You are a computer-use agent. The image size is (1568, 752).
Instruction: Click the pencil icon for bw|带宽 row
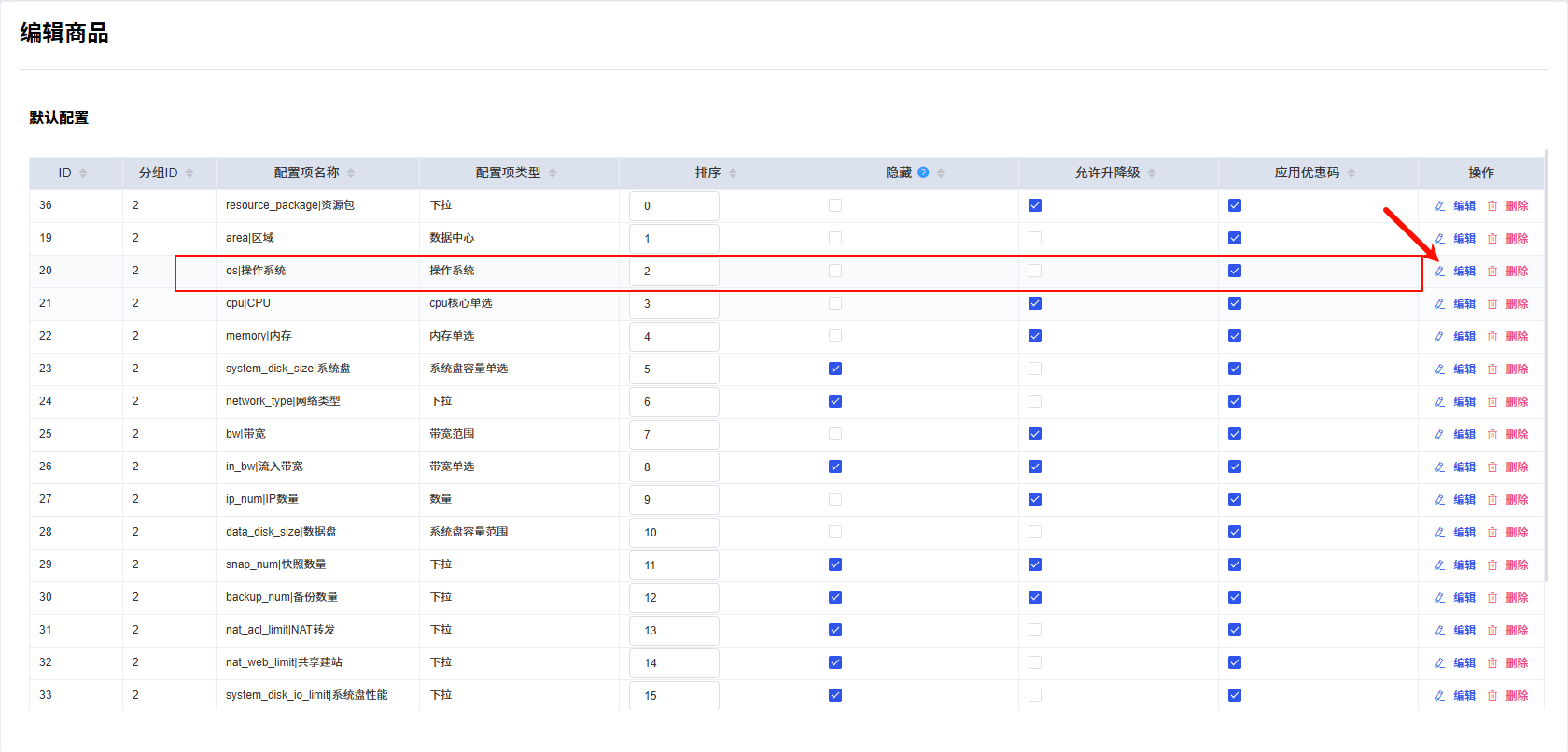[1439, 435]
